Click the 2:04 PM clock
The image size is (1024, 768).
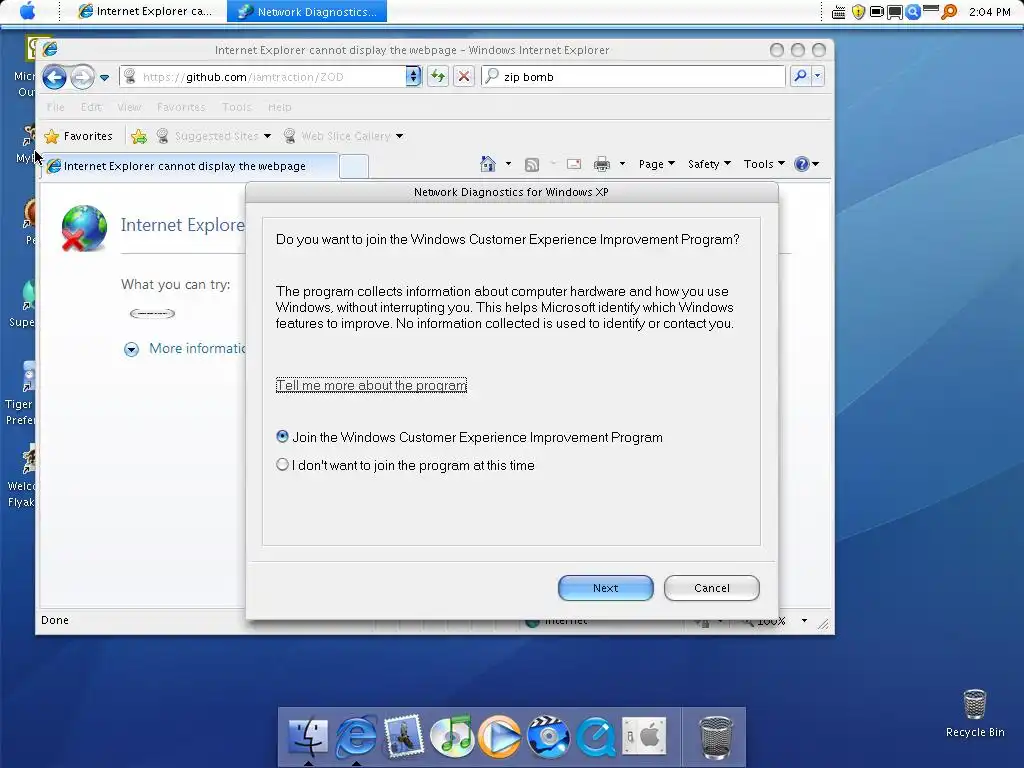(989, 12)
